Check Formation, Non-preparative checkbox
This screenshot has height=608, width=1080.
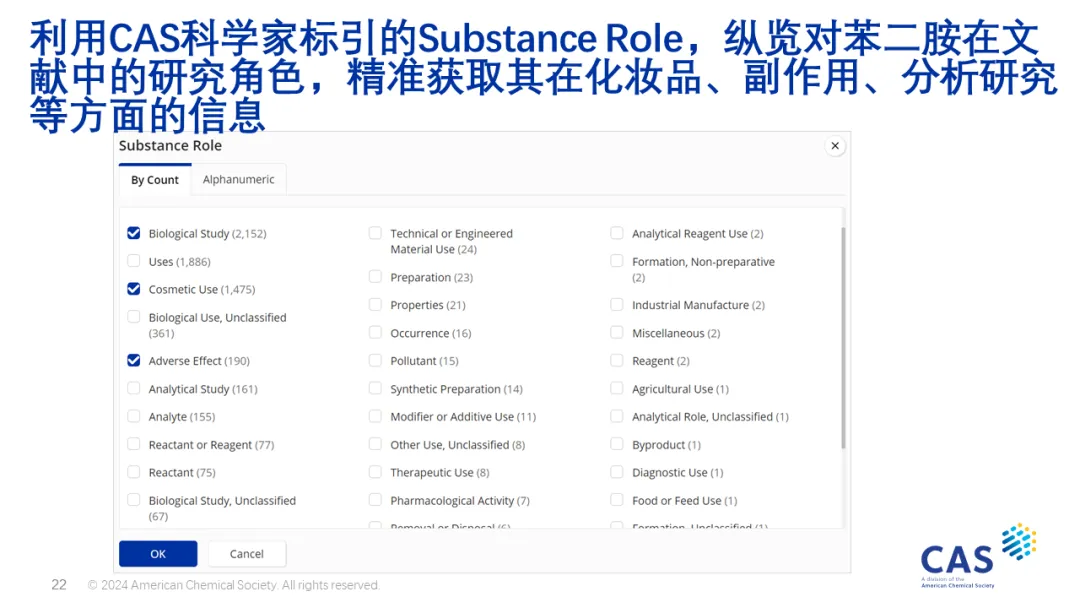617,261
